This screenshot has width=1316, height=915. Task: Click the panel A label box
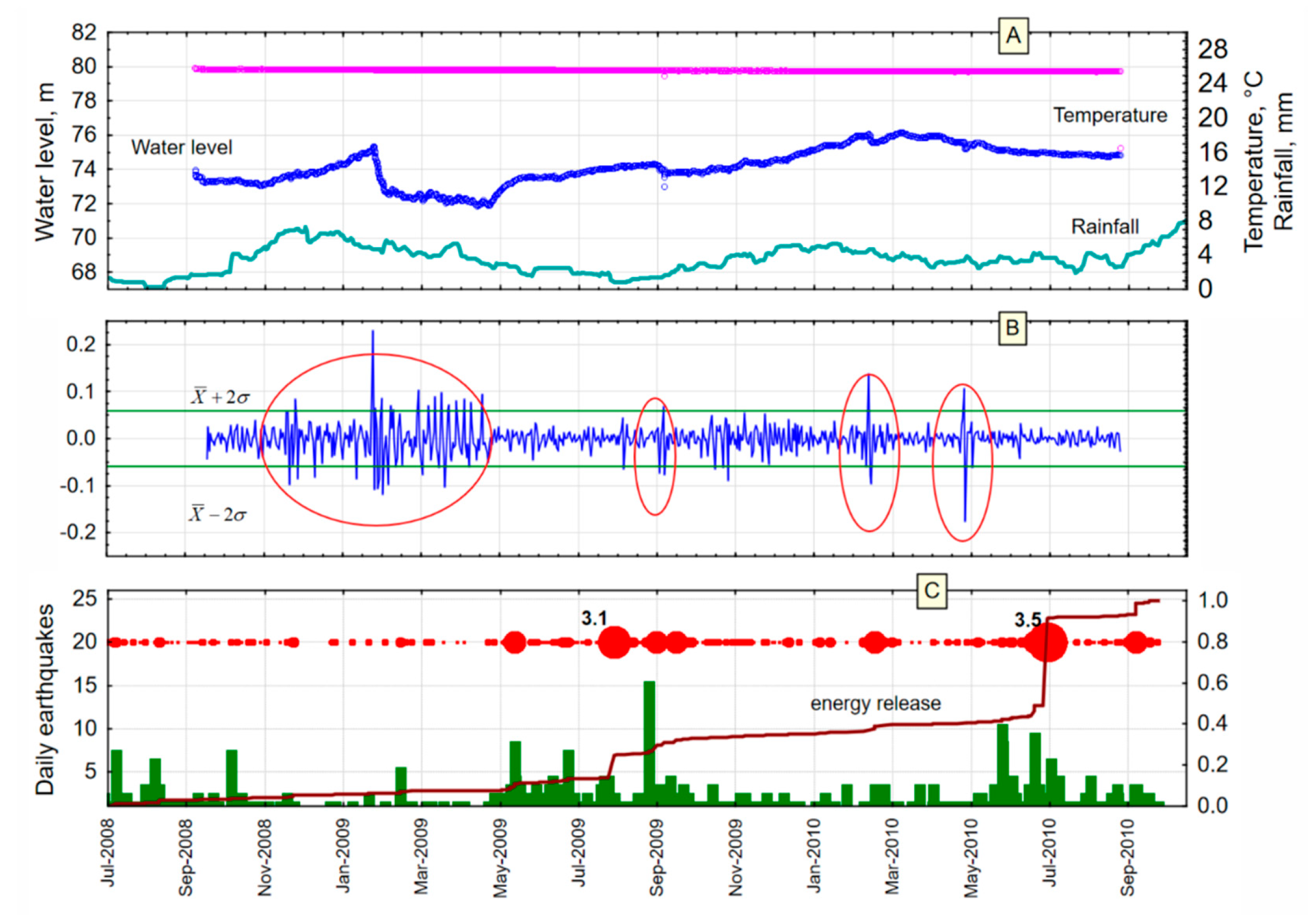(x=1013, y=36)
